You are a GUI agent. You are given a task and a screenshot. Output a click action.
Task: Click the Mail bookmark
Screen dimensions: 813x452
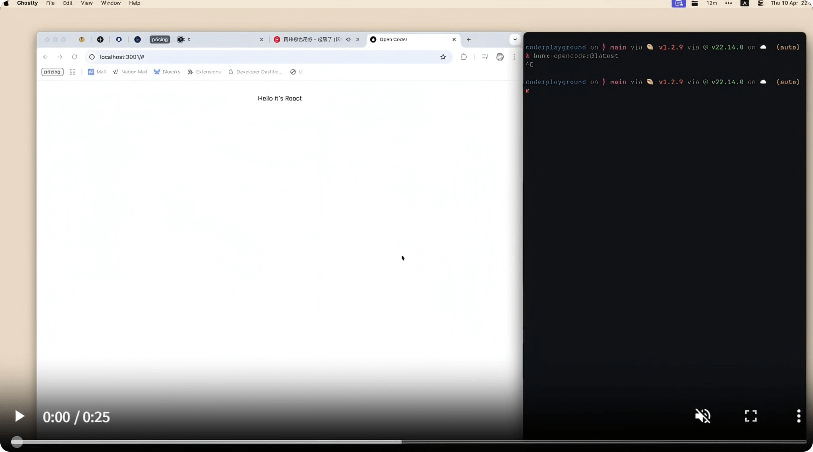[97, 72]
